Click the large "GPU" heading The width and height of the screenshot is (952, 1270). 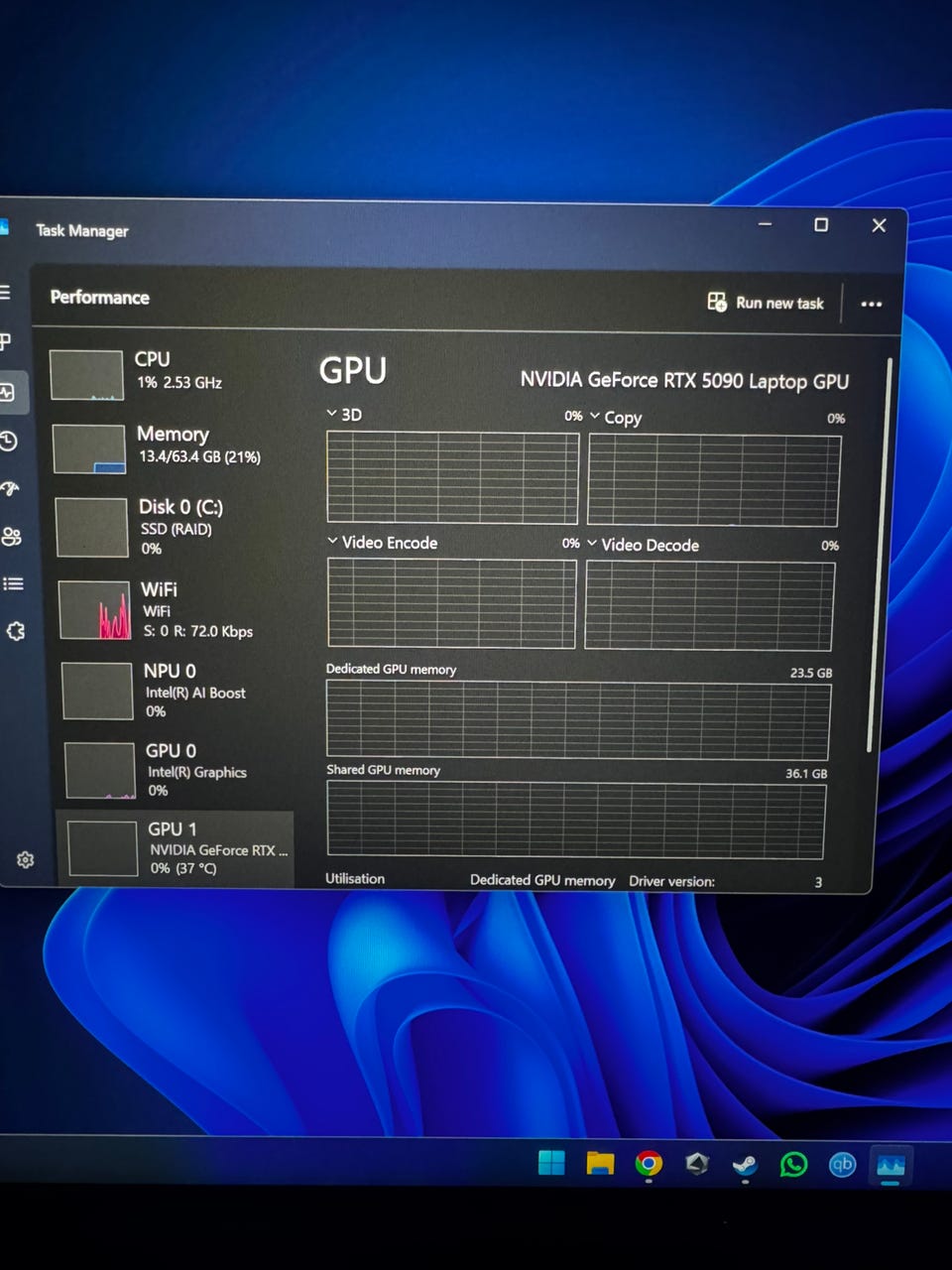(x=353, y=370)
